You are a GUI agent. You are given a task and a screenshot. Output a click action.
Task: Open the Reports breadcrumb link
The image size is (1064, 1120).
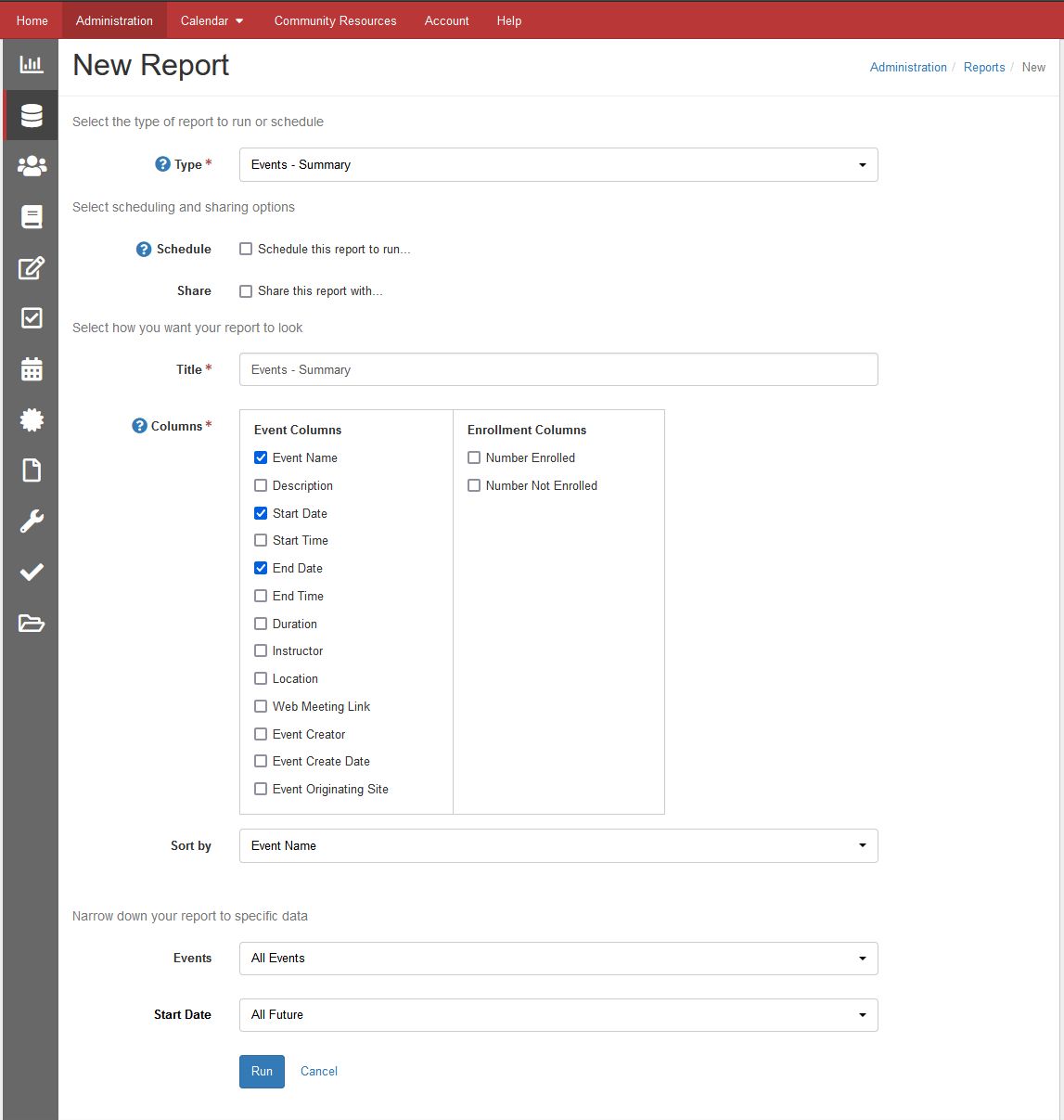click(x=984, y=67)
